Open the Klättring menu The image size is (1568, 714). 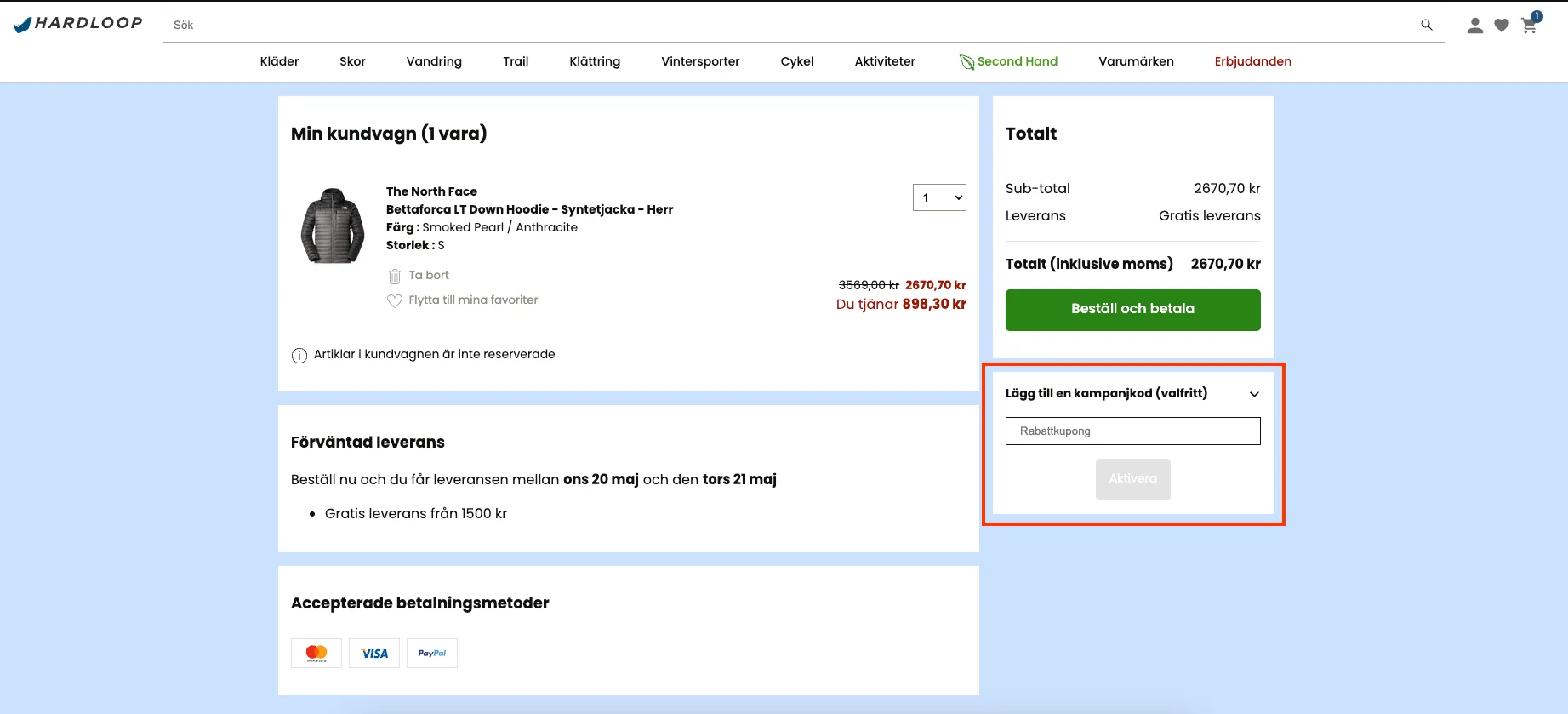[x=595, y=61]
